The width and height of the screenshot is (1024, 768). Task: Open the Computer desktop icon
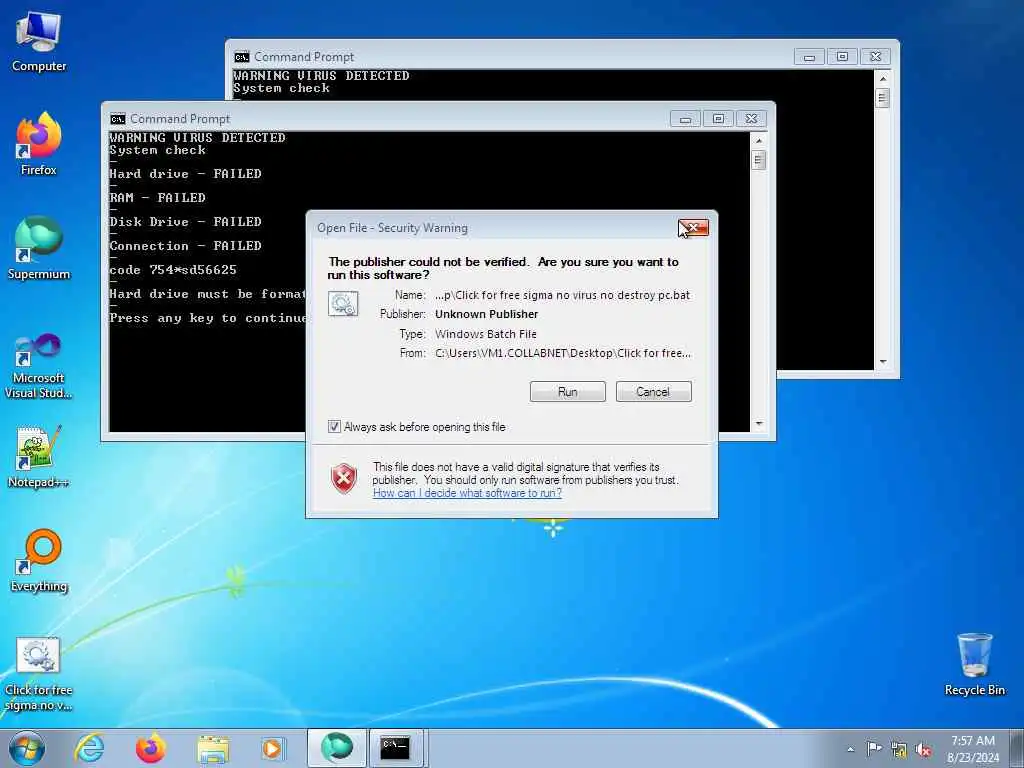click(x=39, y=42)
